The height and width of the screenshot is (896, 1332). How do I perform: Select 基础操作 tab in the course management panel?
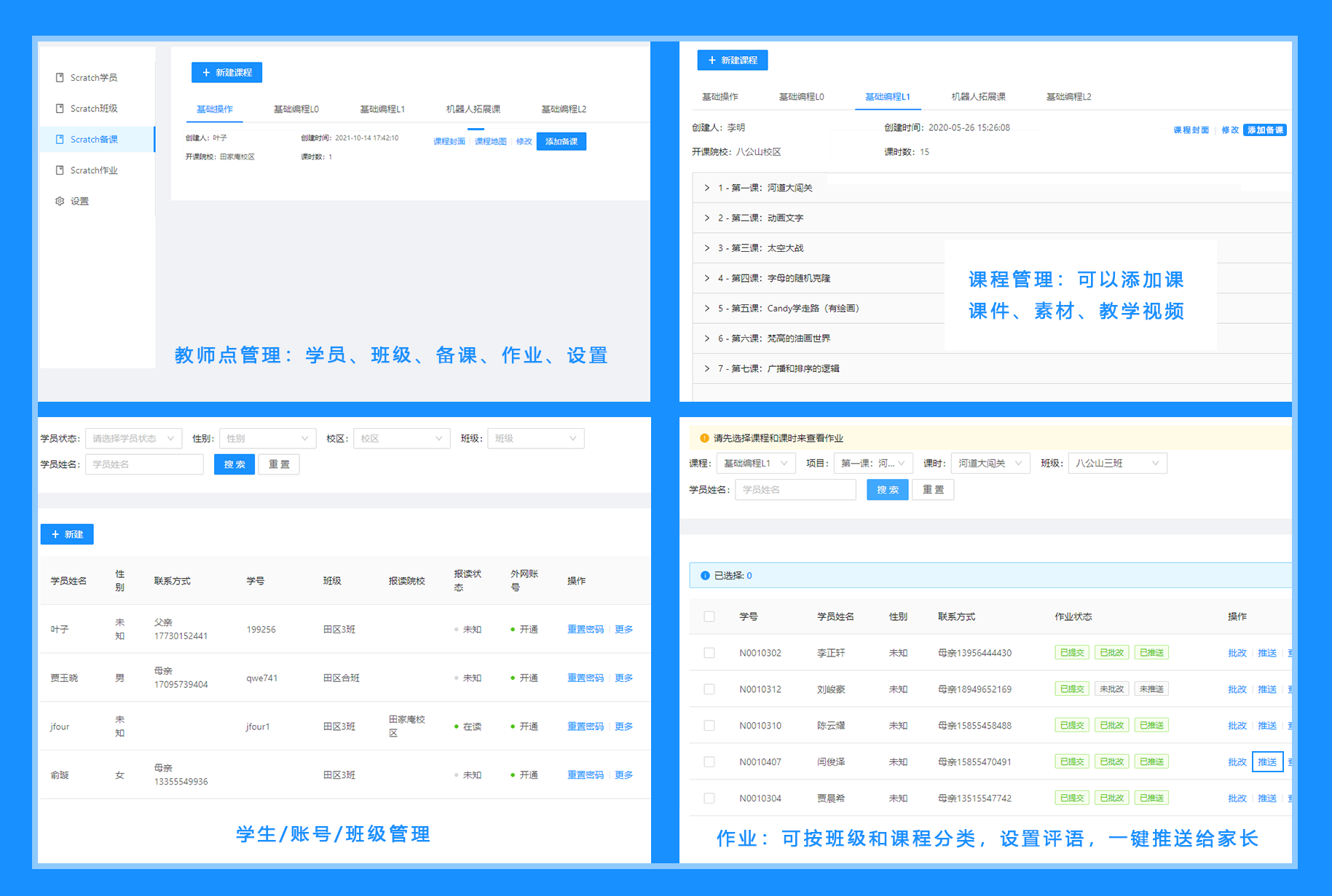click(720, 97)
